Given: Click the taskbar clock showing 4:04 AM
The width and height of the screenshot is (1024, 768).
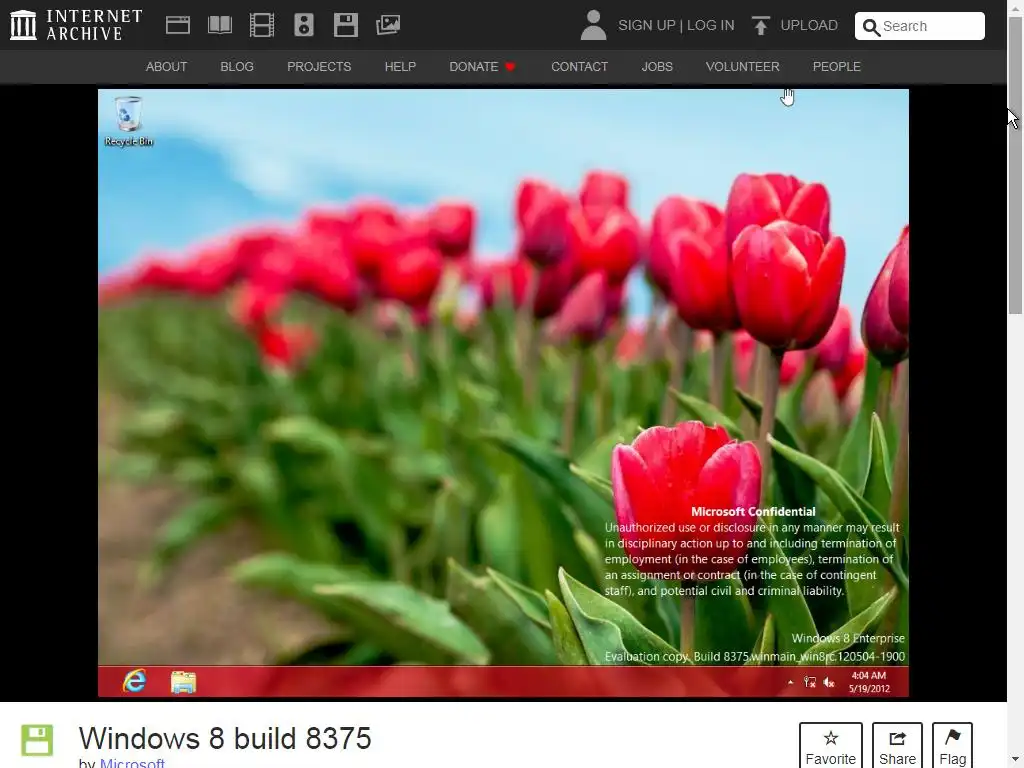Looking at the screenshot, I should (x=869, y=682).
